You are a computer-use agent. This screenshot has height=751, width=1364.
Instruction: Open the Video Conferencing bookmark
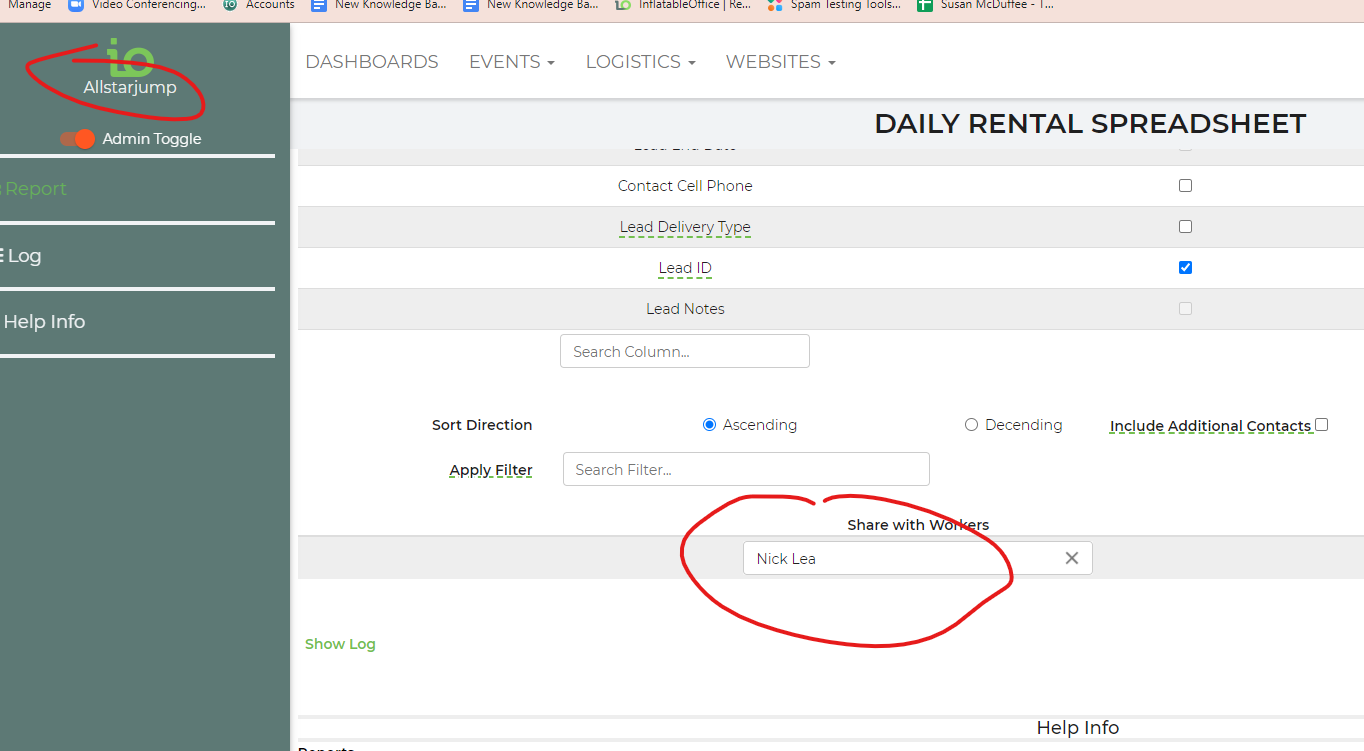[x=136, y=5]
